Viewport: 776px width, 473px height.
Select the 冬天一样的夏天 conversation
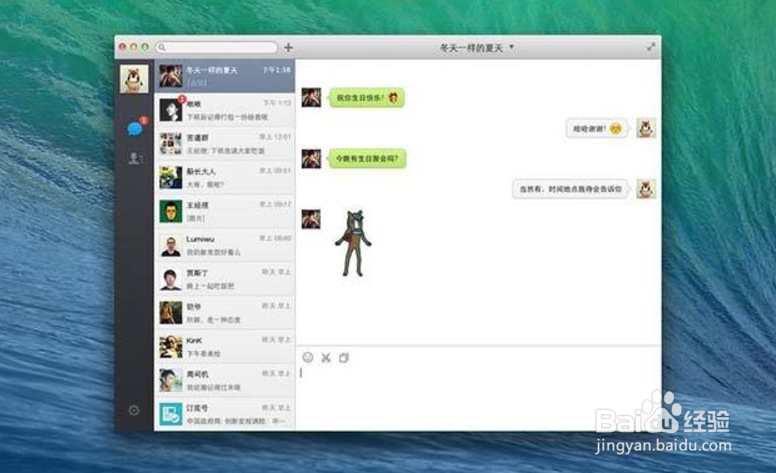point(225,76)
